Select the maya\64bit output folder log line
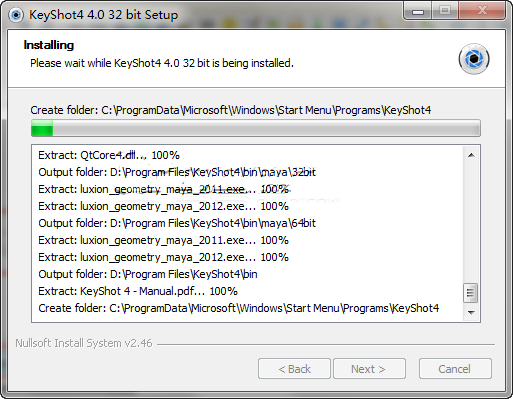 coord(177,223)
